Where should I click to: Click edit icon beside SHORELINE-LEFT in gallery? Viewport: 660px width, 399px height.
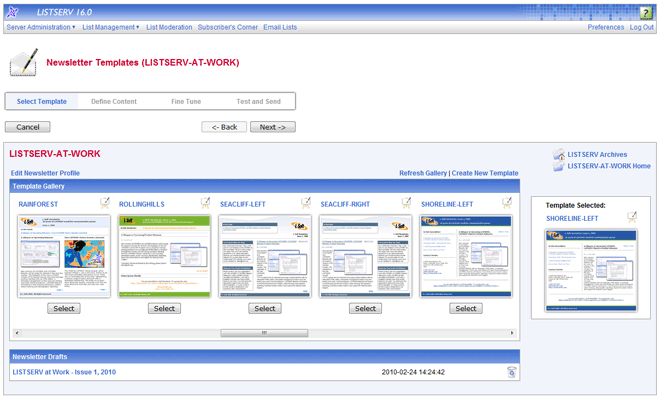pos(507,203)
